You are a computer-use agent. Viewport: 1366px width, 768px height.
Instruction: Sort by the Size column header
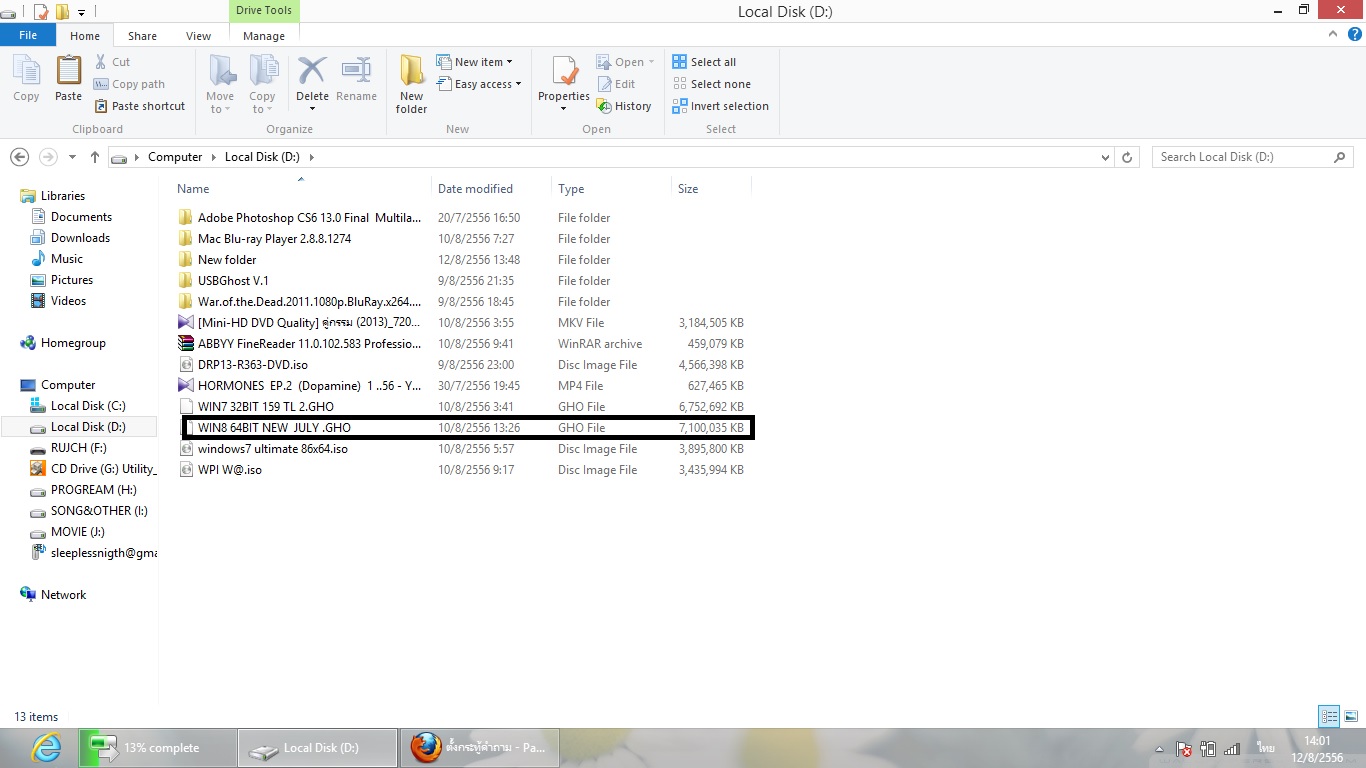(x=711, y=188)
